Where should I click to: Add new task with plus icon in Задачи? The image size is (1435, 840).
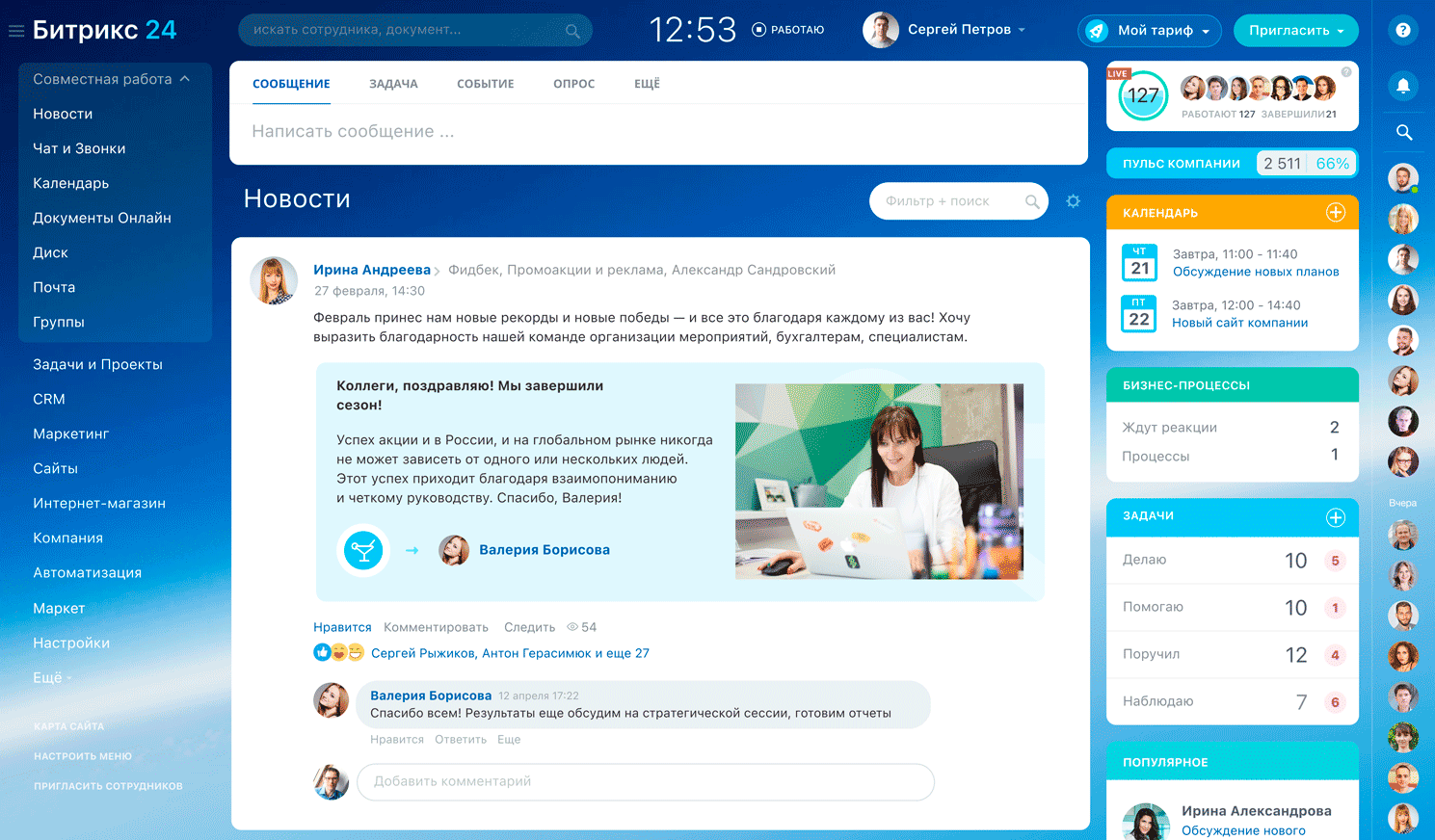coord(1335,517)
